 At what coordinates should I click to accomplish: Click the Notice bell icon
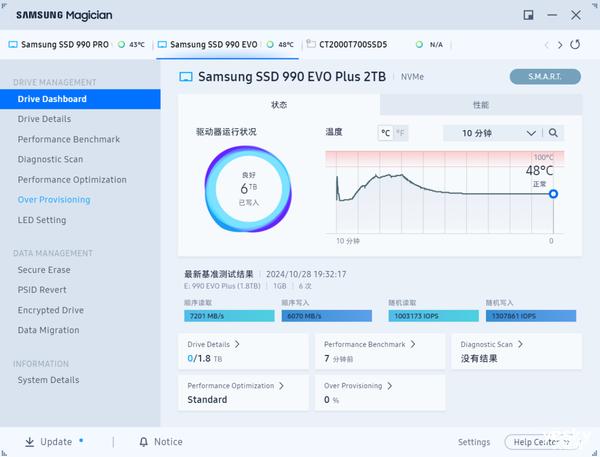coord(143,442)
